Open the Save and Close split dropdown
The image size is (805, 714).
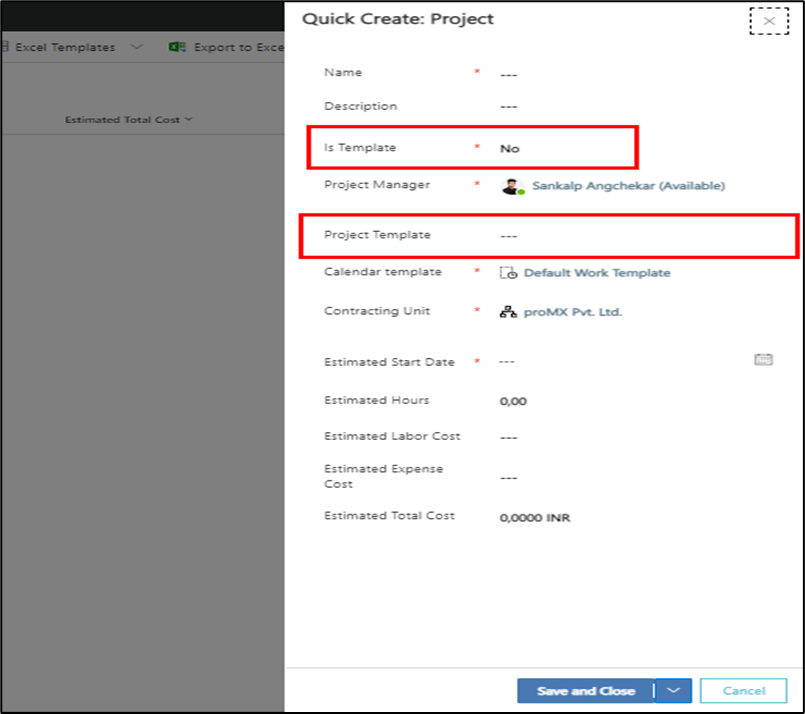click(x=674, y=690)
